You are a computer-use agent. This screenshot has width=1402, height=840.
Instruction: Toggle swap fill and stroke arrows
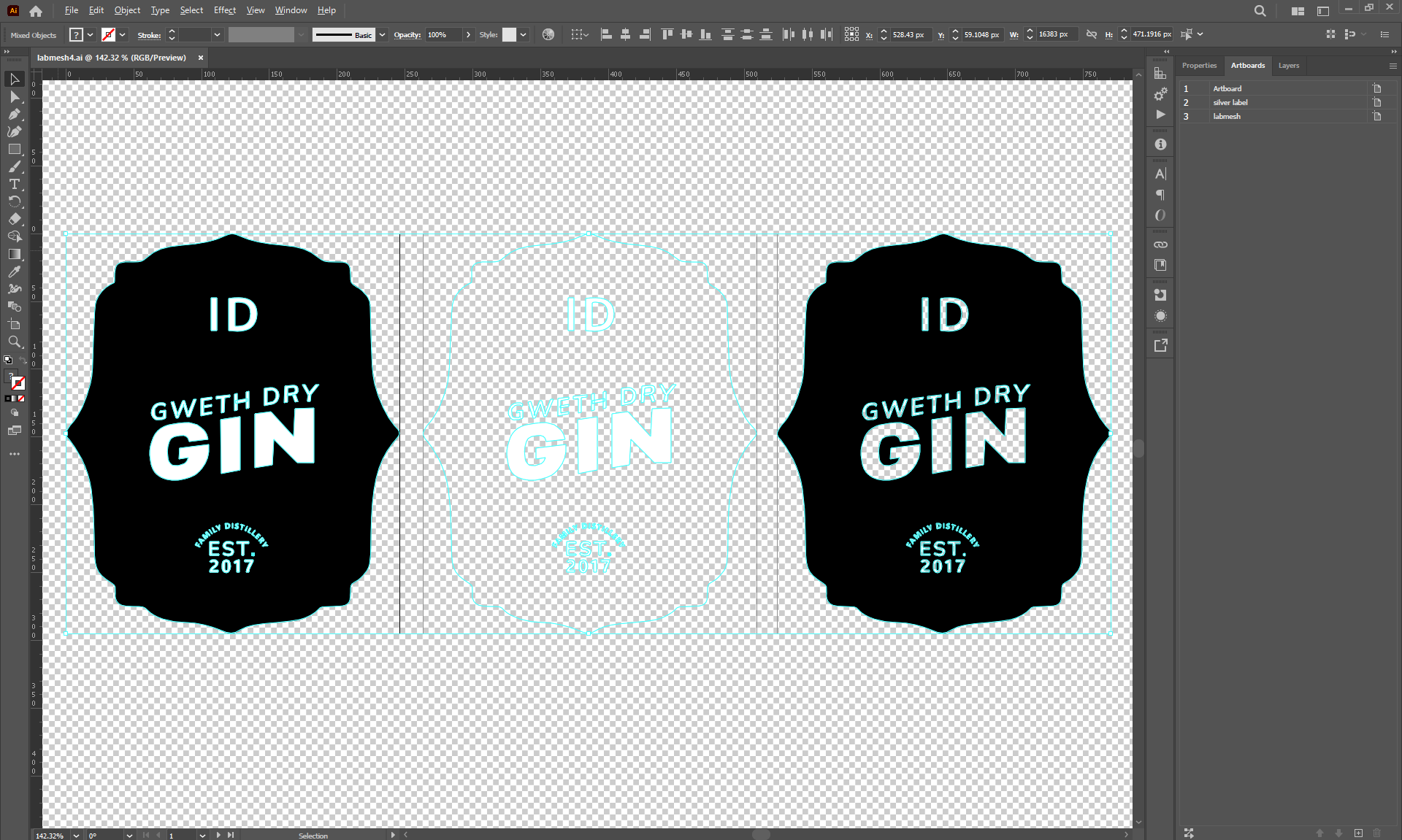click(23, 360)
